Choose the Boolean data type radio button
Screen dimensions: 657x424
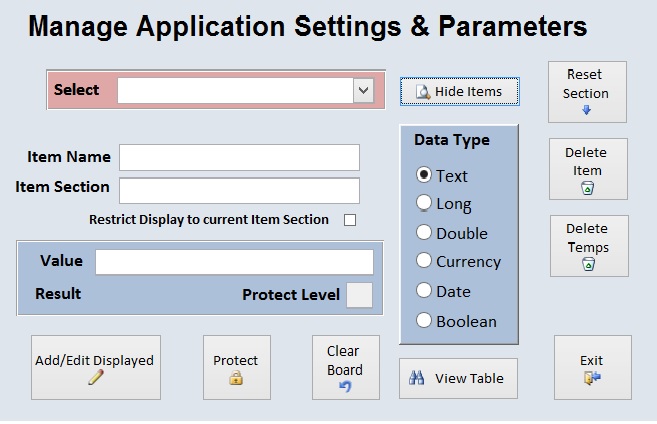[424, 321]
